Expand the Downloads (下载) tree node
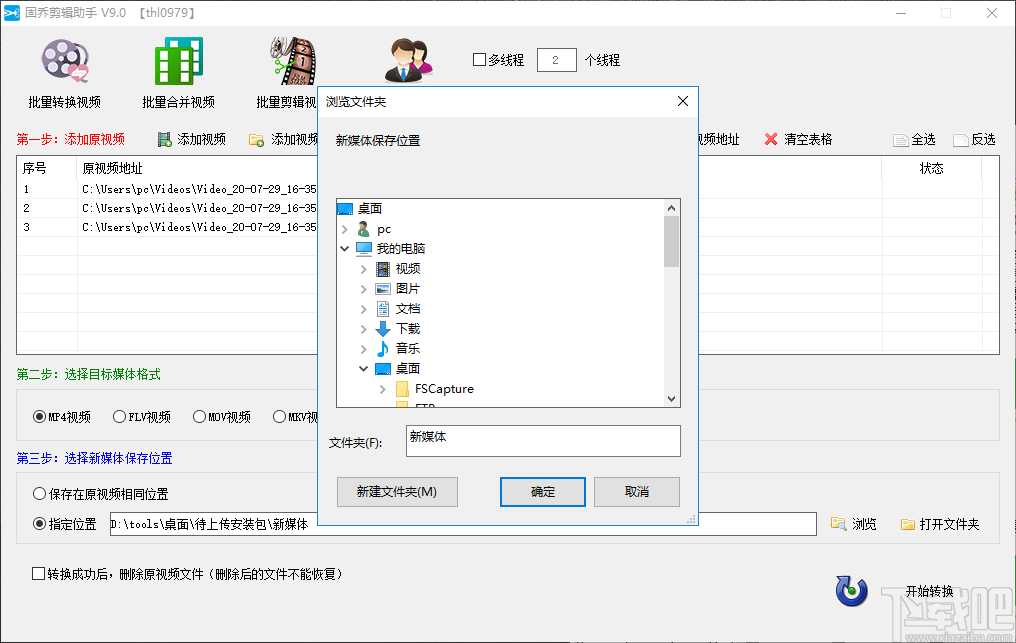The image size is (1016, 643). click(364, 329)
